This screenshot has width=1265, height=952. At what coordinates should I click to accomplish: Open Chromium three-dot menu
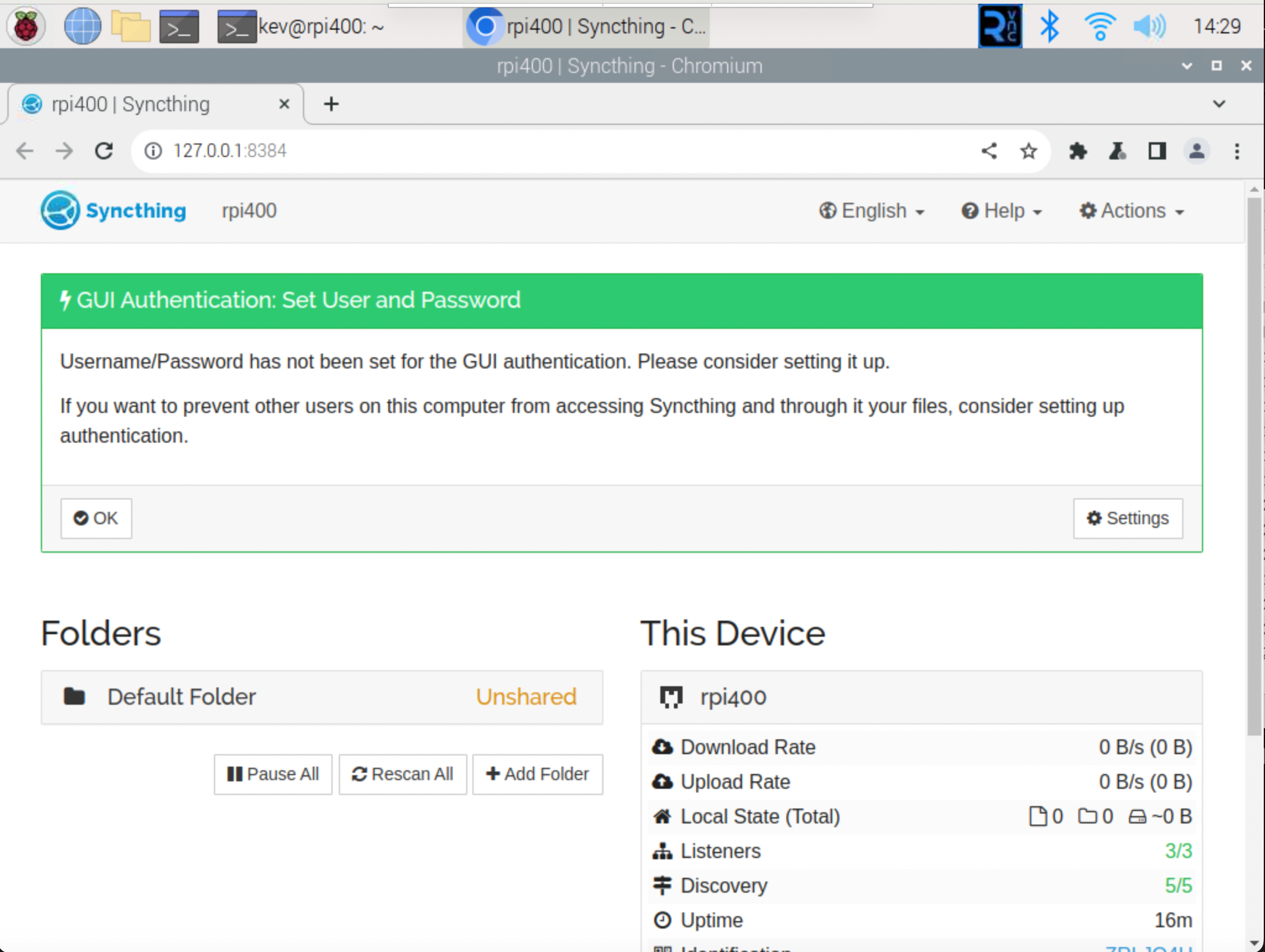1237,151
